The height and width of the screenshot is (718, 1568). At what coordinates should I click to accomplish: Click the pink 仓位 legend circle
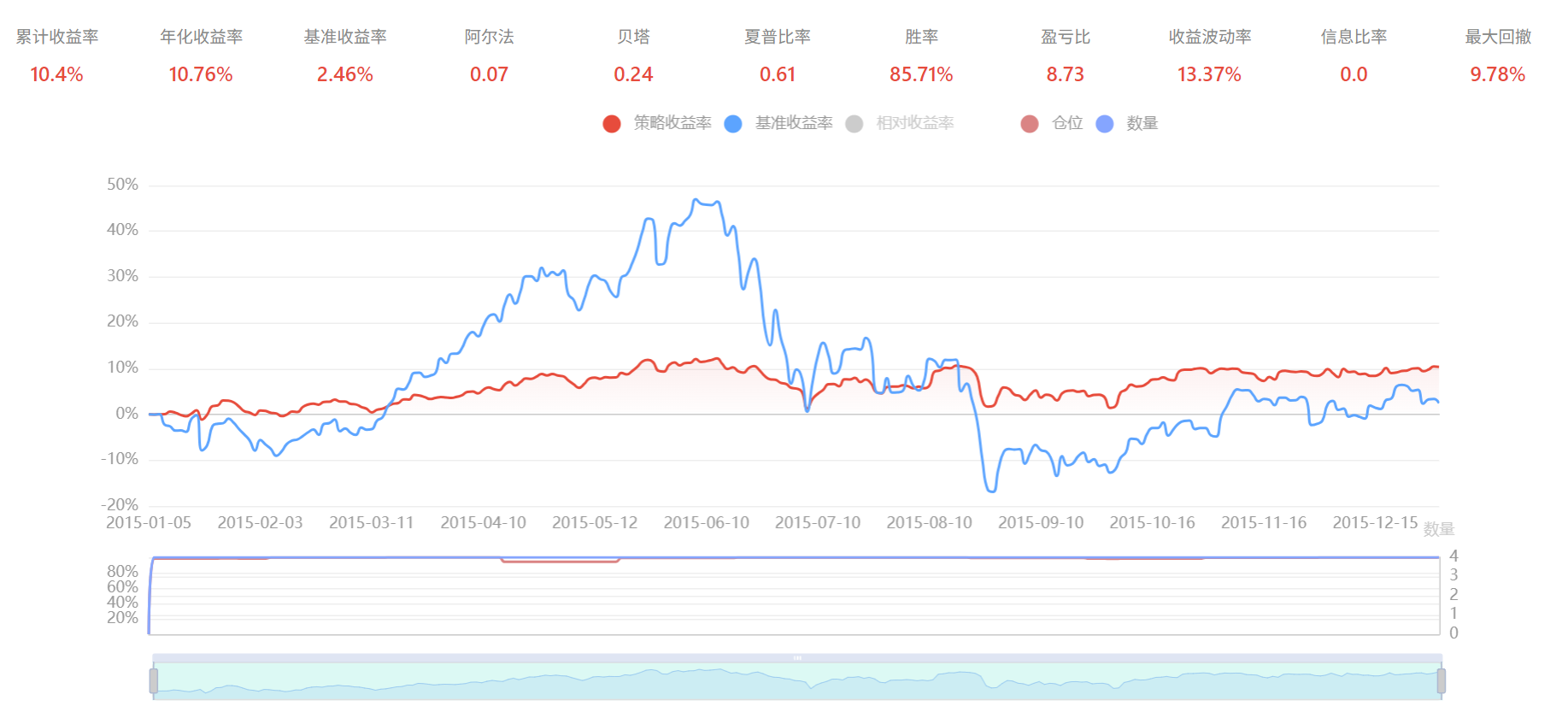tap(1030, 124)
